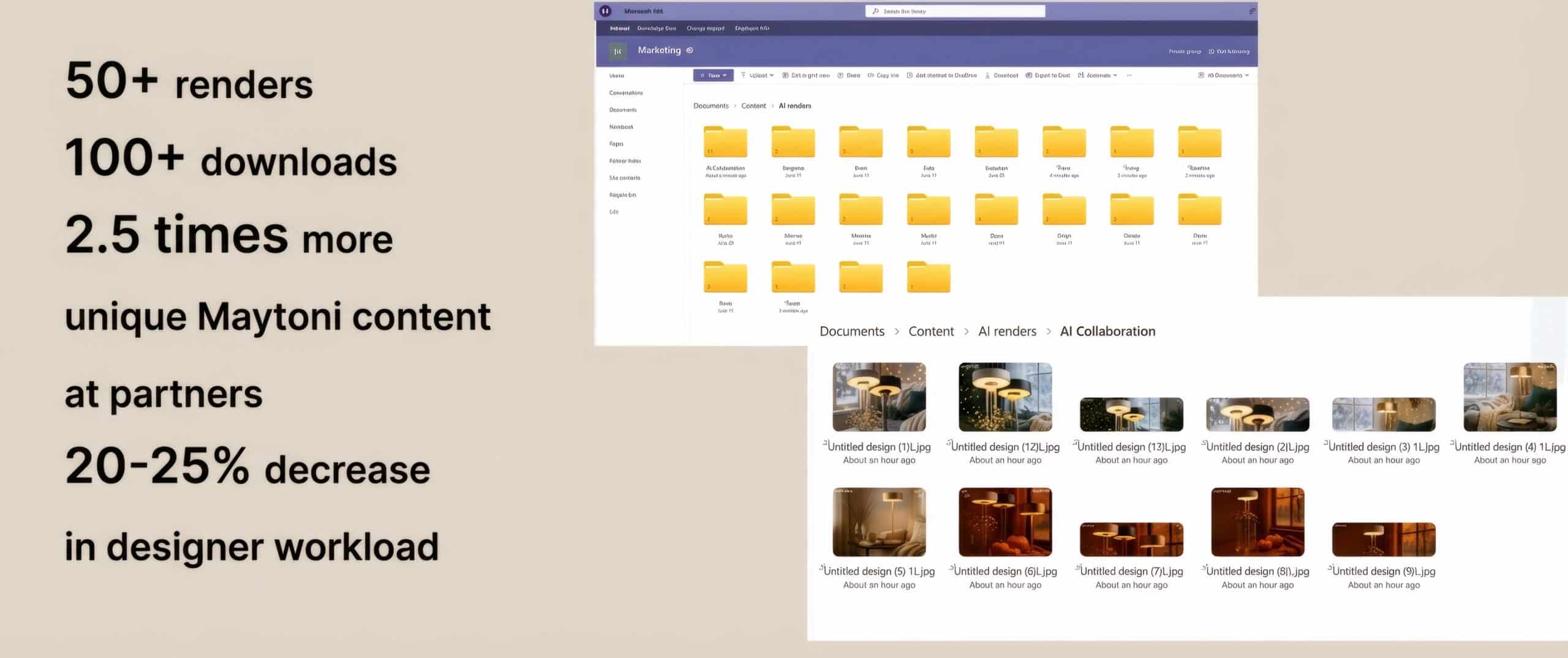Click the search field in the top header

click(x=955, y=11)
